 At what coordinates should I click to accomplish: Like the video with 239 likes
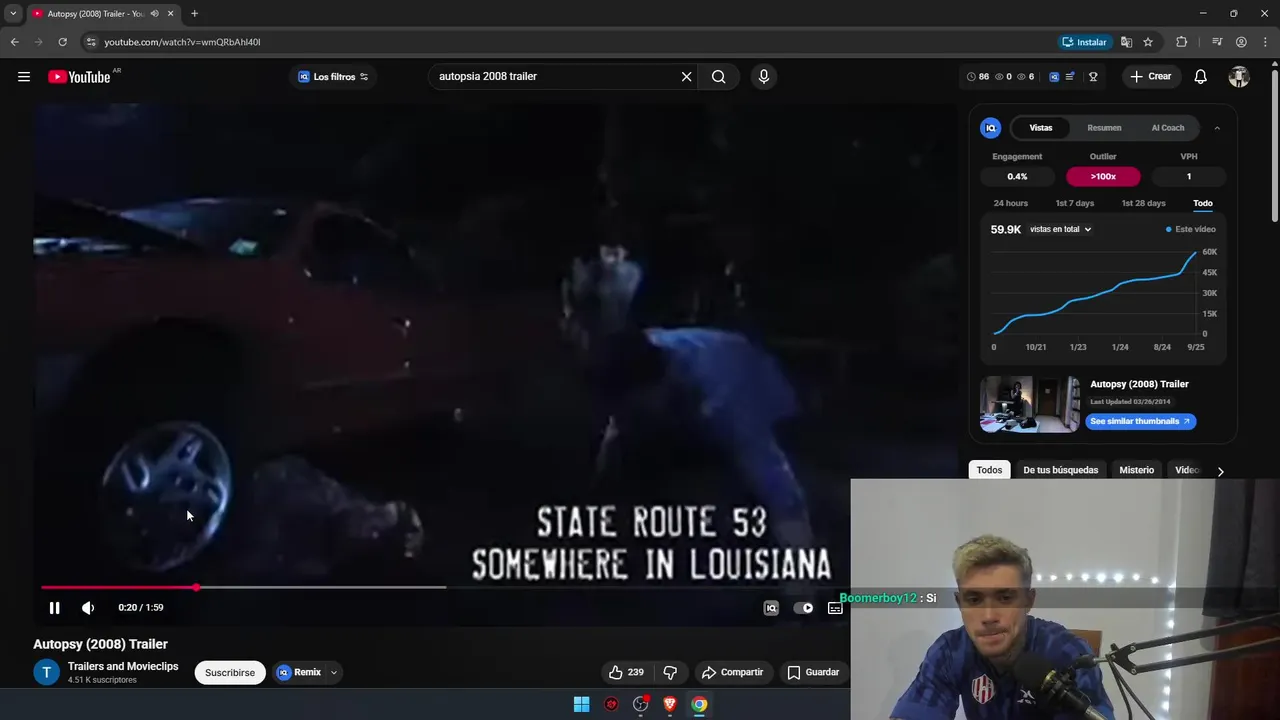(x=626, y=673)
